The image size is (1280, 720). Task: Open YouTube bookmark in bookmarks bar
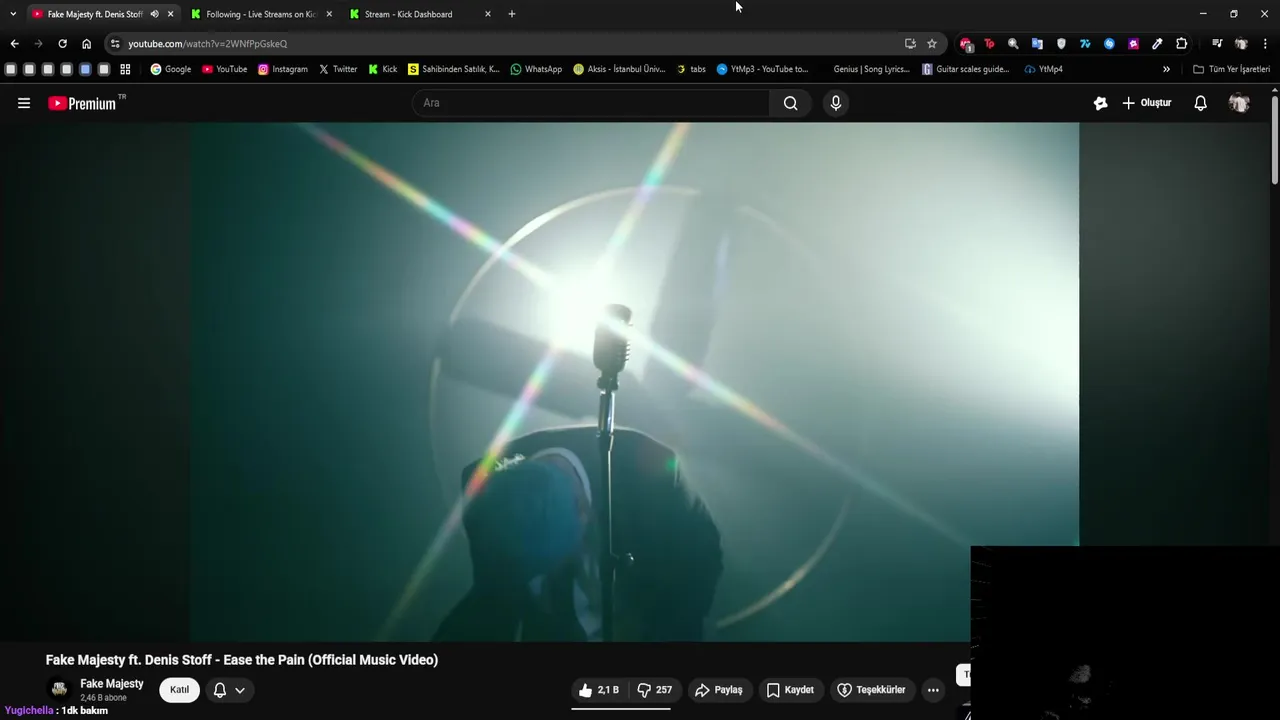coord(224,69)
